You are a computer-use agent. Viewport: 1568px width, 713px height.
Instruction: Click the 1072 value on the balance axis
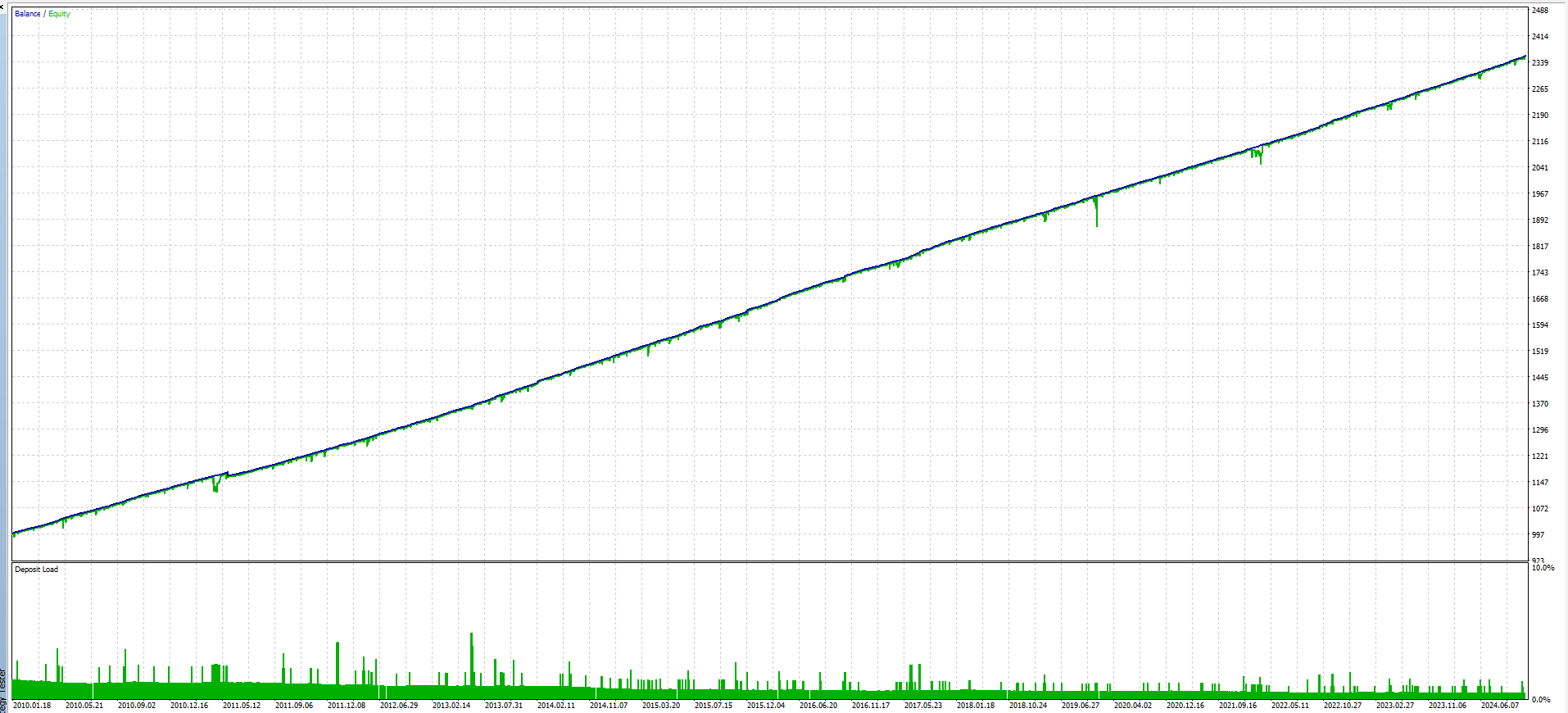pos(1540,509)
